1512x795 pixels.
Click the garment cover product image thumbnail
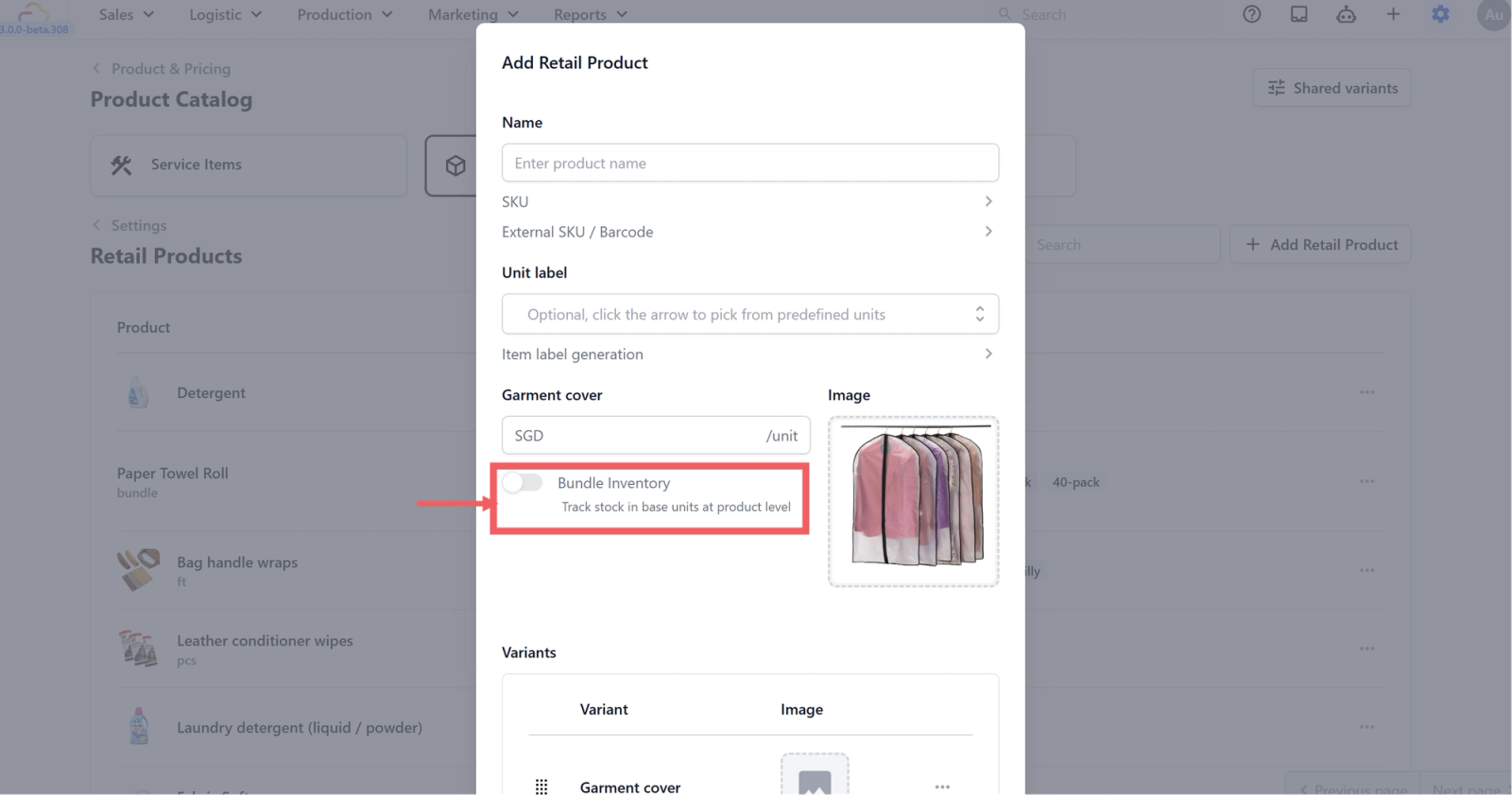(x=914, y=501)
